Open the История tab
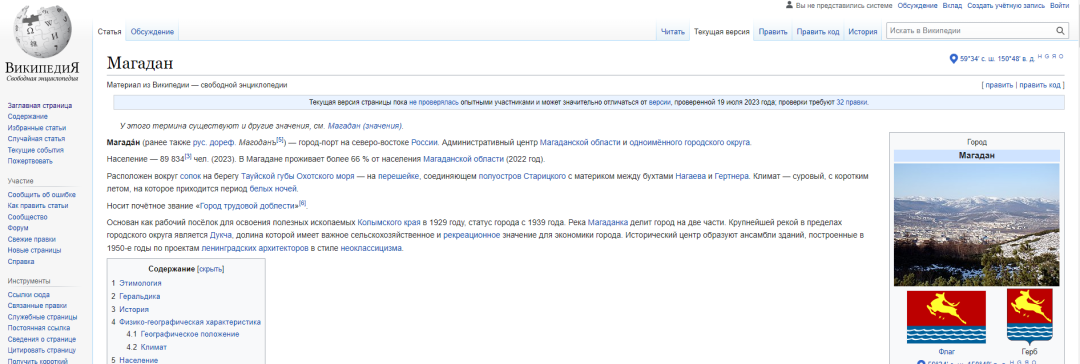The image size is (1080, 364). pos(862,32)
